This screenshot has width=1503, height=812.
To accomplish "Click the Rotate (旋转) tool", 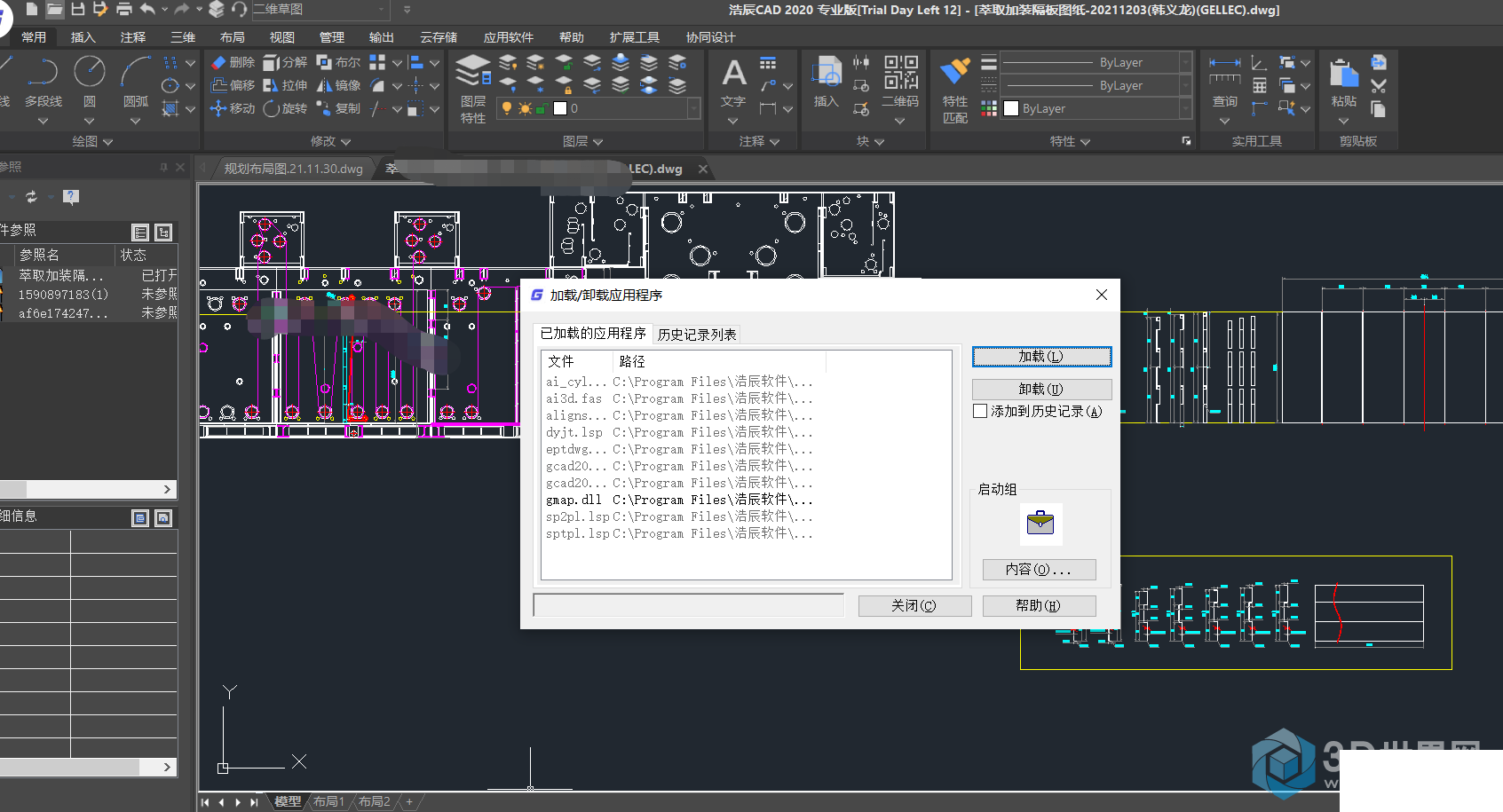I will tap(285, 108).
